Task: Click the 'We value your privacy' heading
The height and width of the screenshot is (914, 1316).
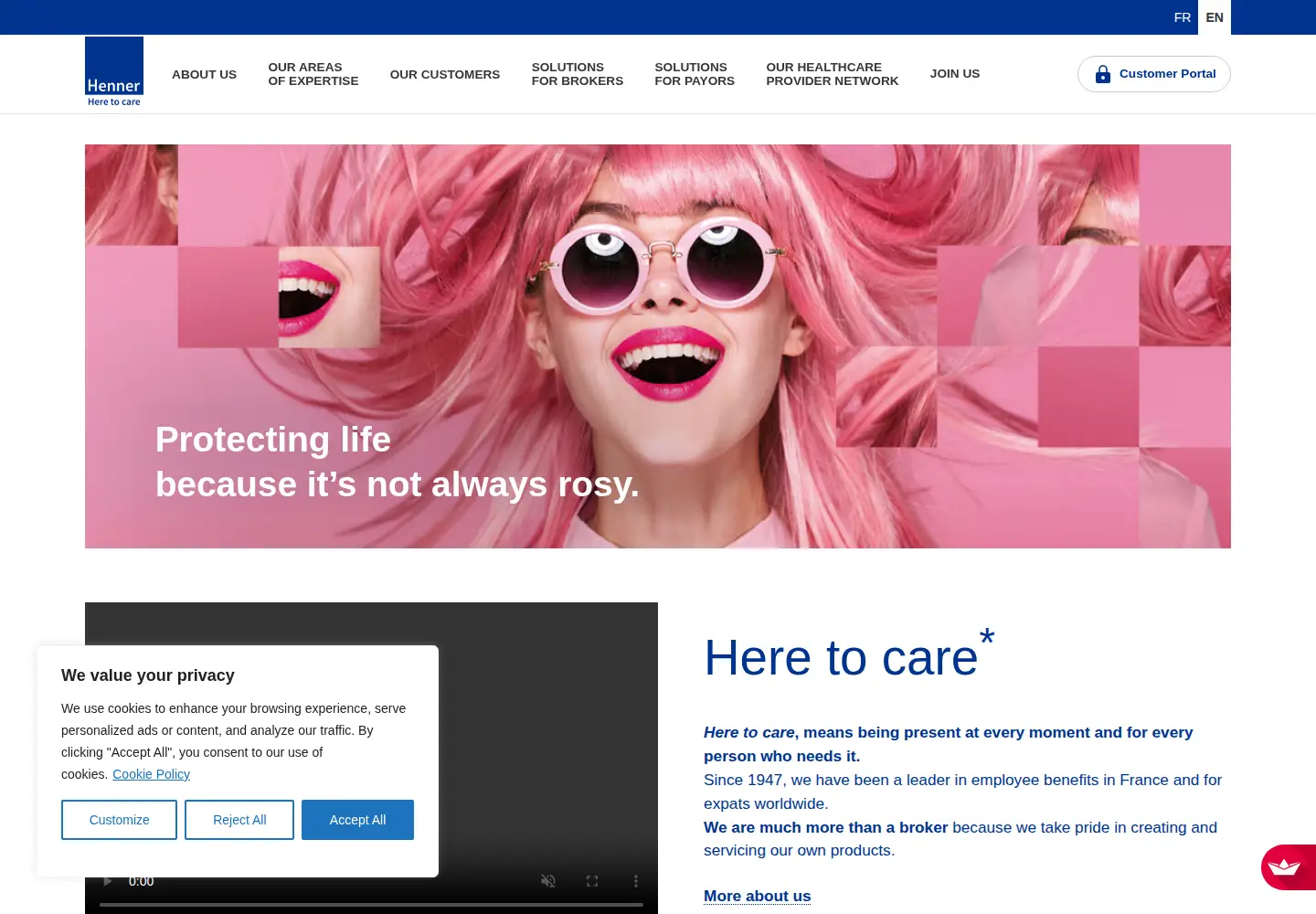Action: [x=148, y=675]
